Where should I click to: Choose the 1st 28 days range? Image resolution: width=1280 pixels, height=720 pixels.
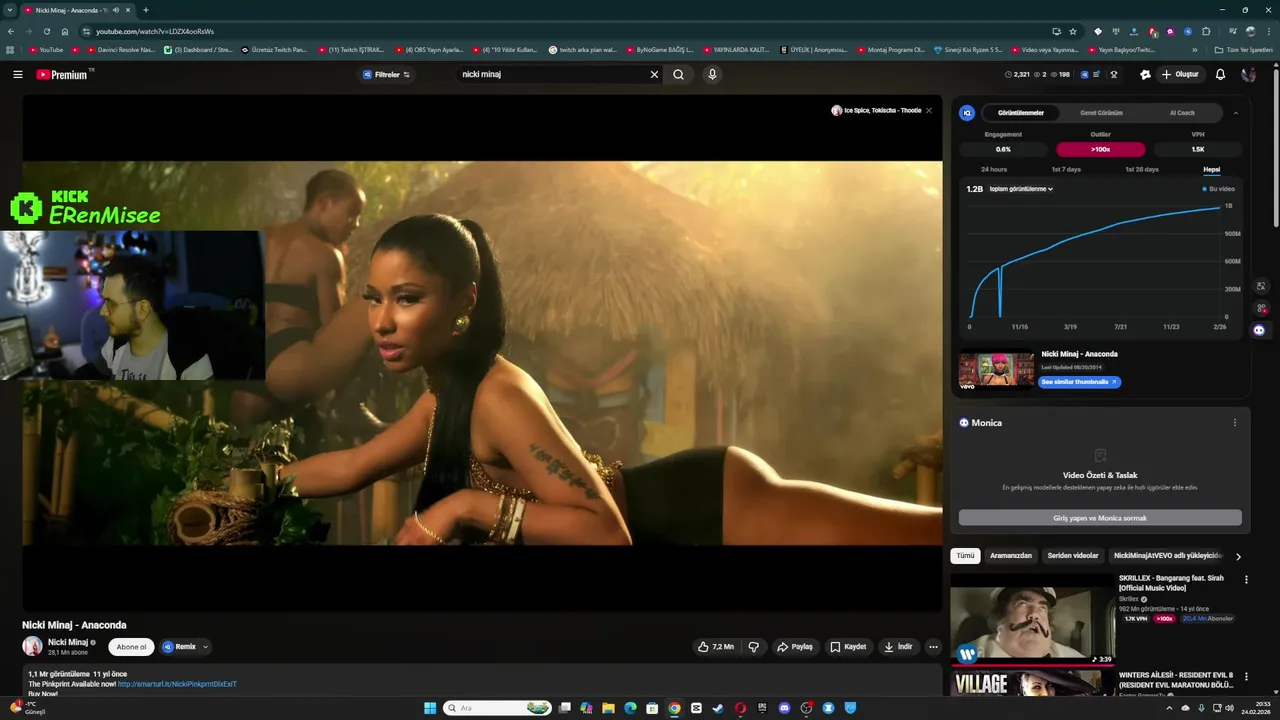click(x=1141, y=169)
